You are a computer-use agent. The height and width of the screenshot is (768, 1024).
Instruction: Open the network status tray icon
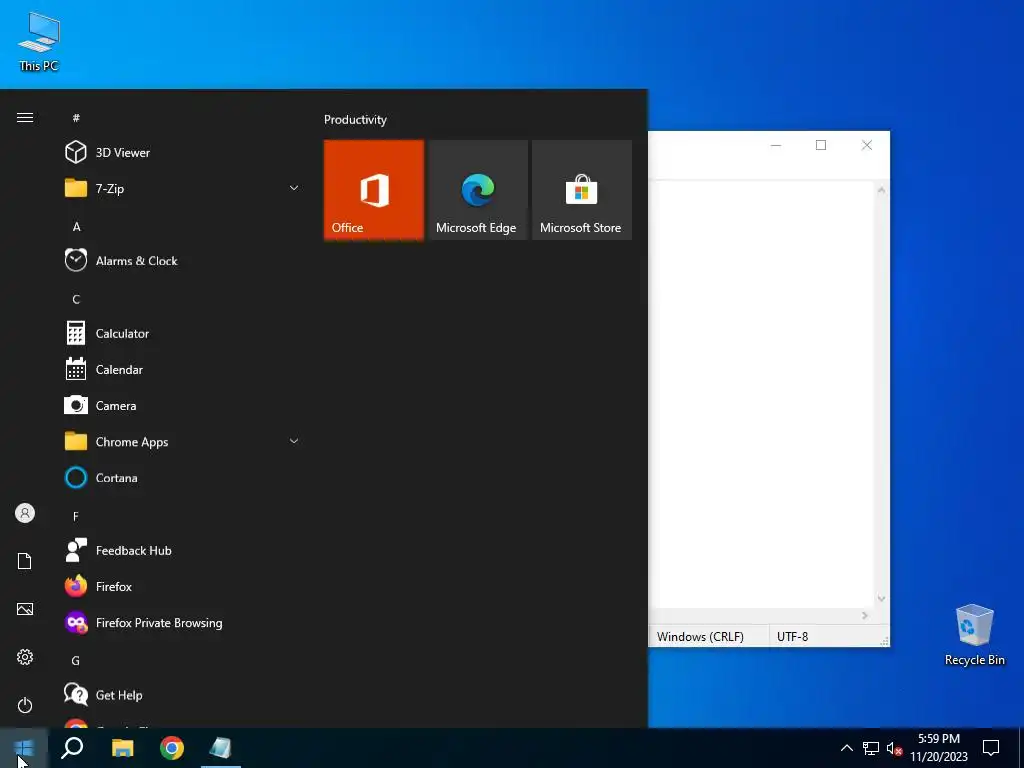(871, 748)
